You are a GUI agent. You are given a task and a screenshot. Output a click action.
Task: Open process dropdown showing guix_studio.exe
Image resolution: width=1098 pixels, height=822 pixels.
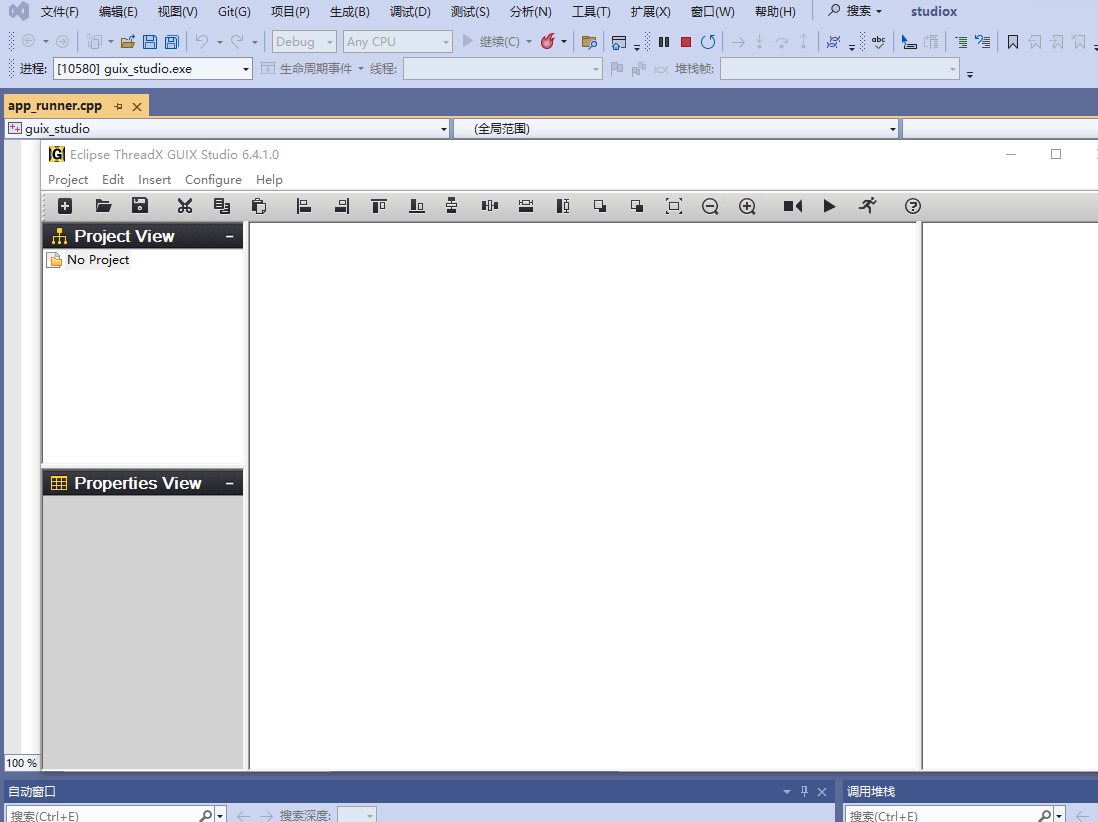[153, 69]
